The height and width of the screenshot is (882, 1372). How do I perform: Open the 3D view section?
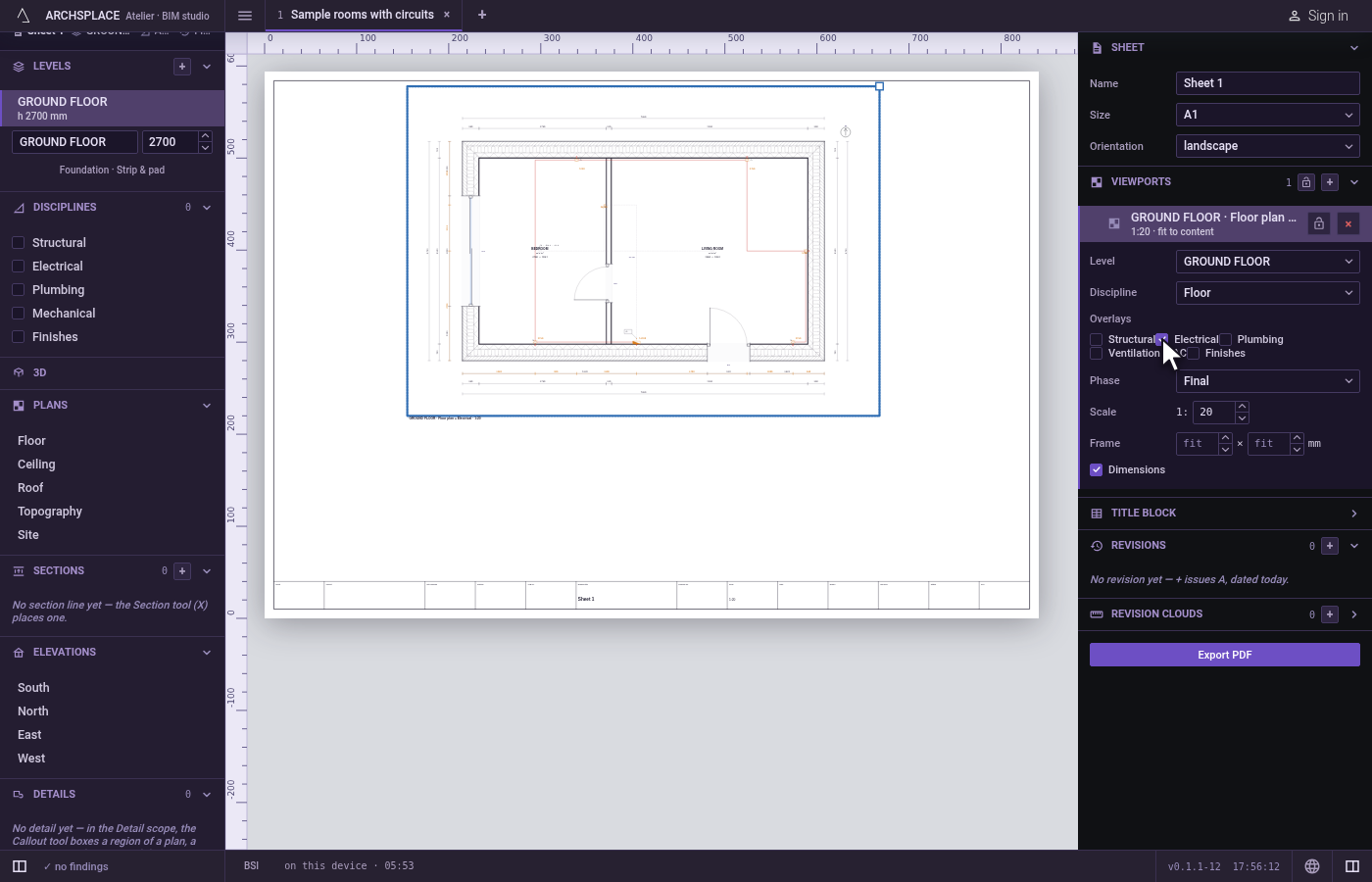113,373
